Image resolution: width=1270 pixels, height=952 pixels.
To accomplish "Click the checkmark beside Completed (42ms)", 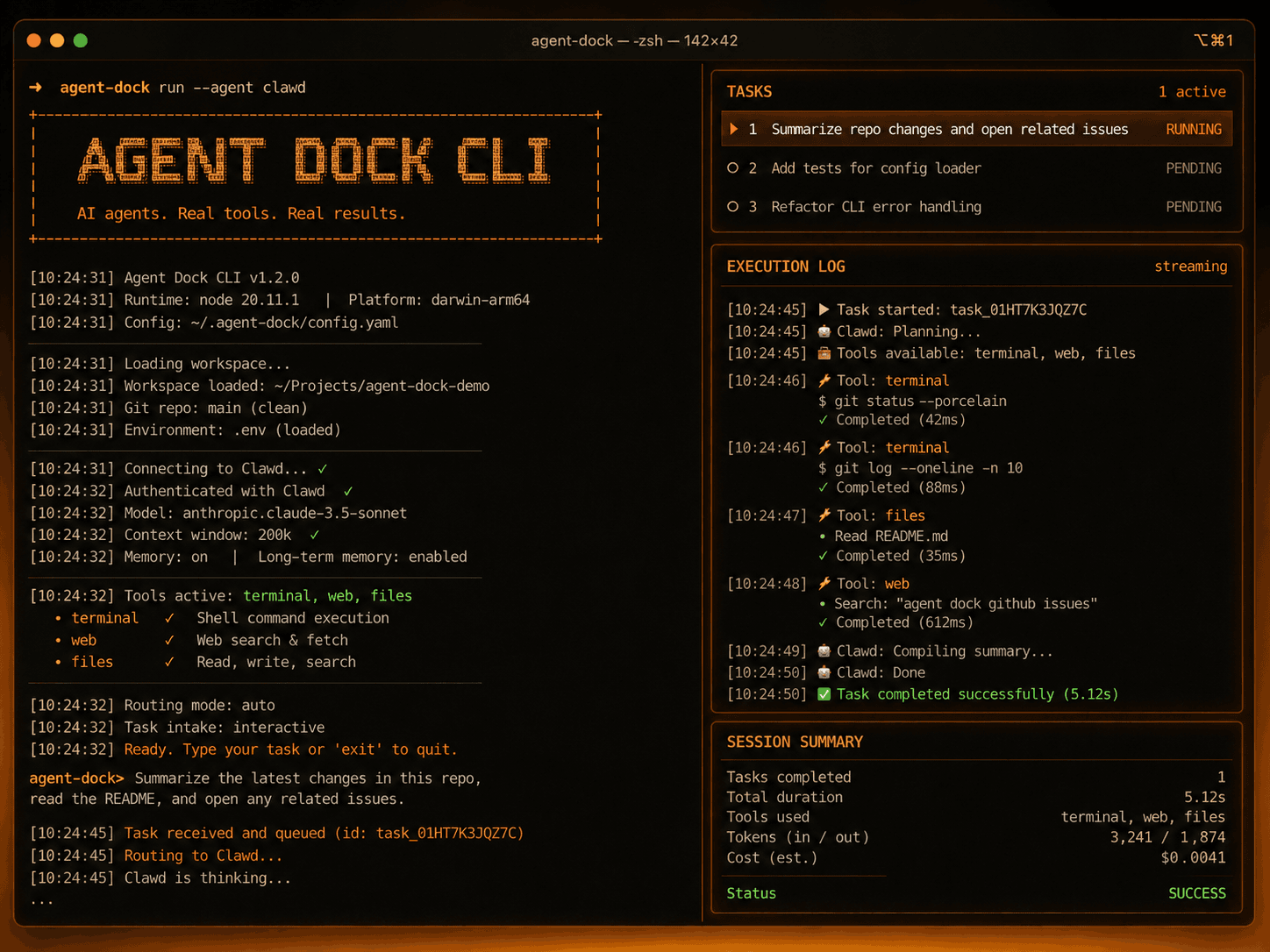I will click(x=823, y=420).
